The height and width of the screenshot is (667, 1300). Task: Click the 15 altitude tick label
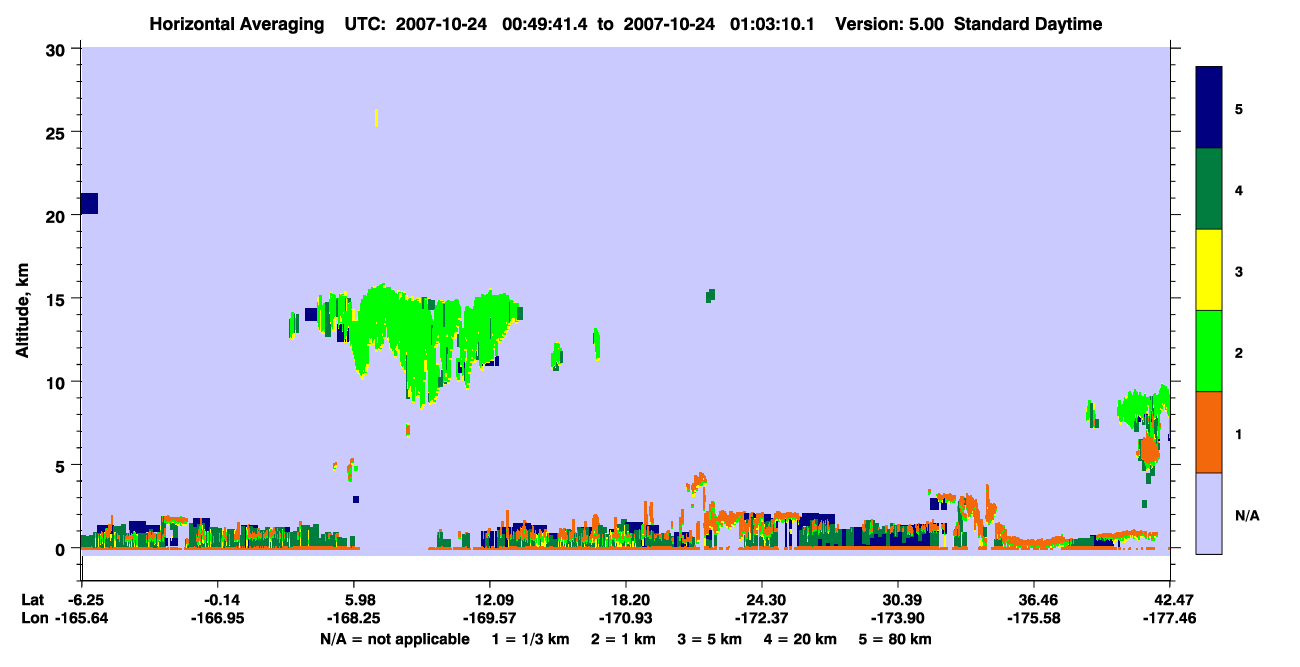click(58, 299)
